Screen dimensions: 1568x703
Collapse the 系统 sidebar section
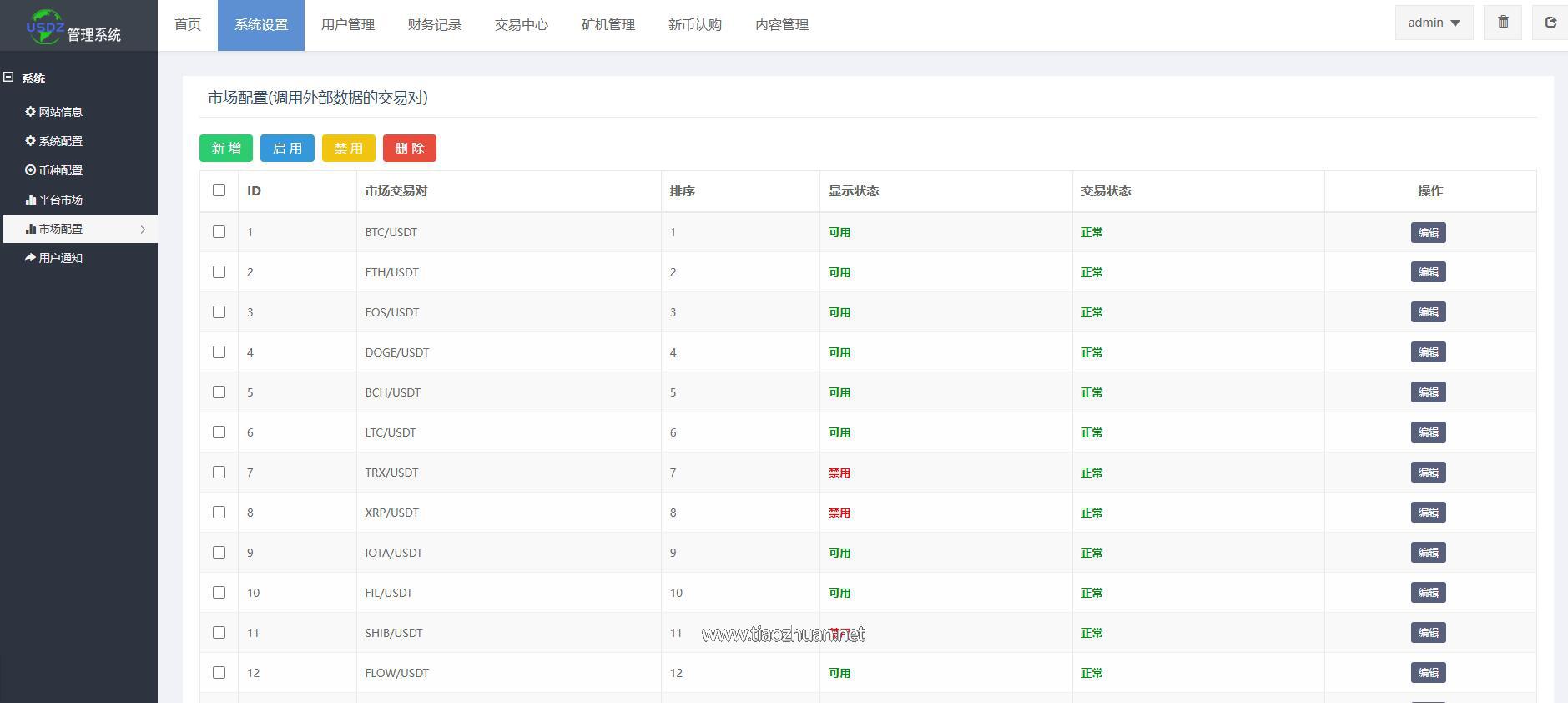[x=8, y=78]
